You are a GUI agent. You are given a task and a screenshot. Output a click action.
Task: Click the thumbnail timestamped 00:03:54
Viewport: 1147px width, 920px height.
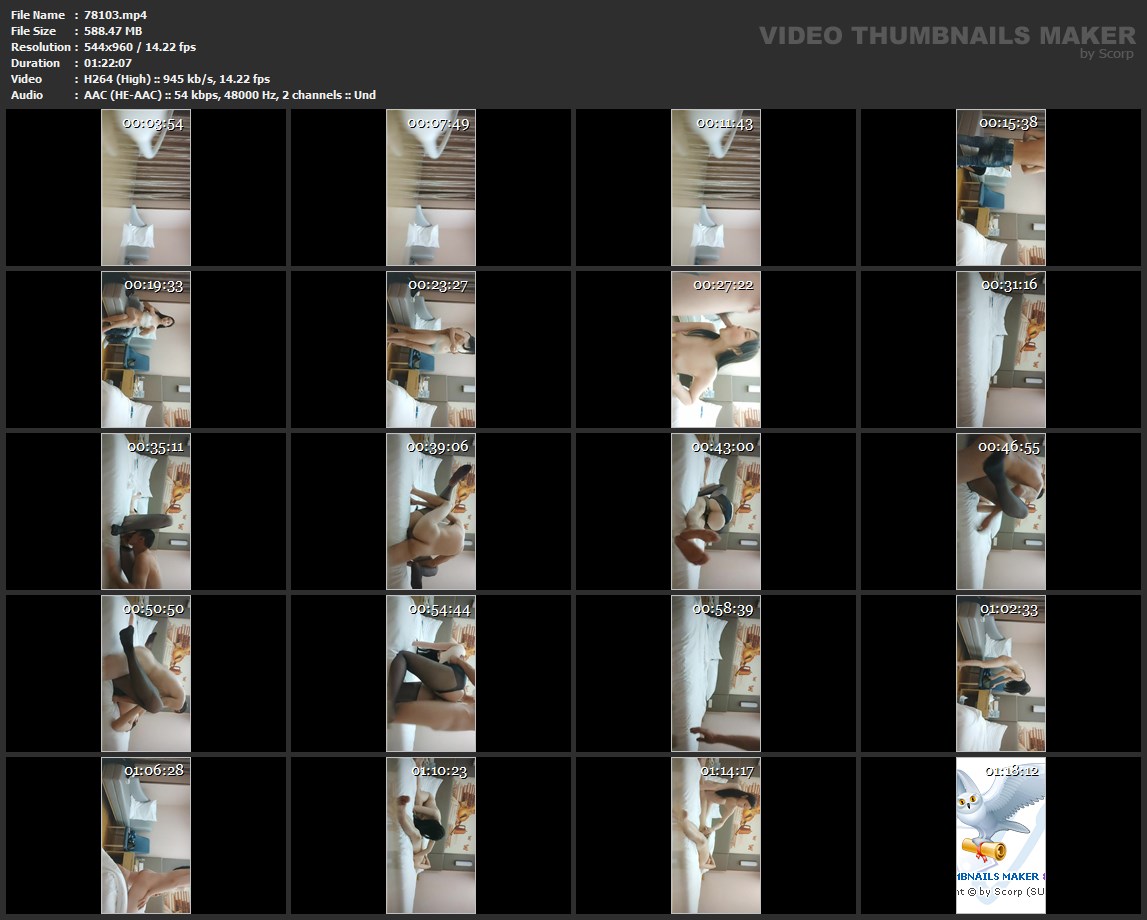pos(146,190)
